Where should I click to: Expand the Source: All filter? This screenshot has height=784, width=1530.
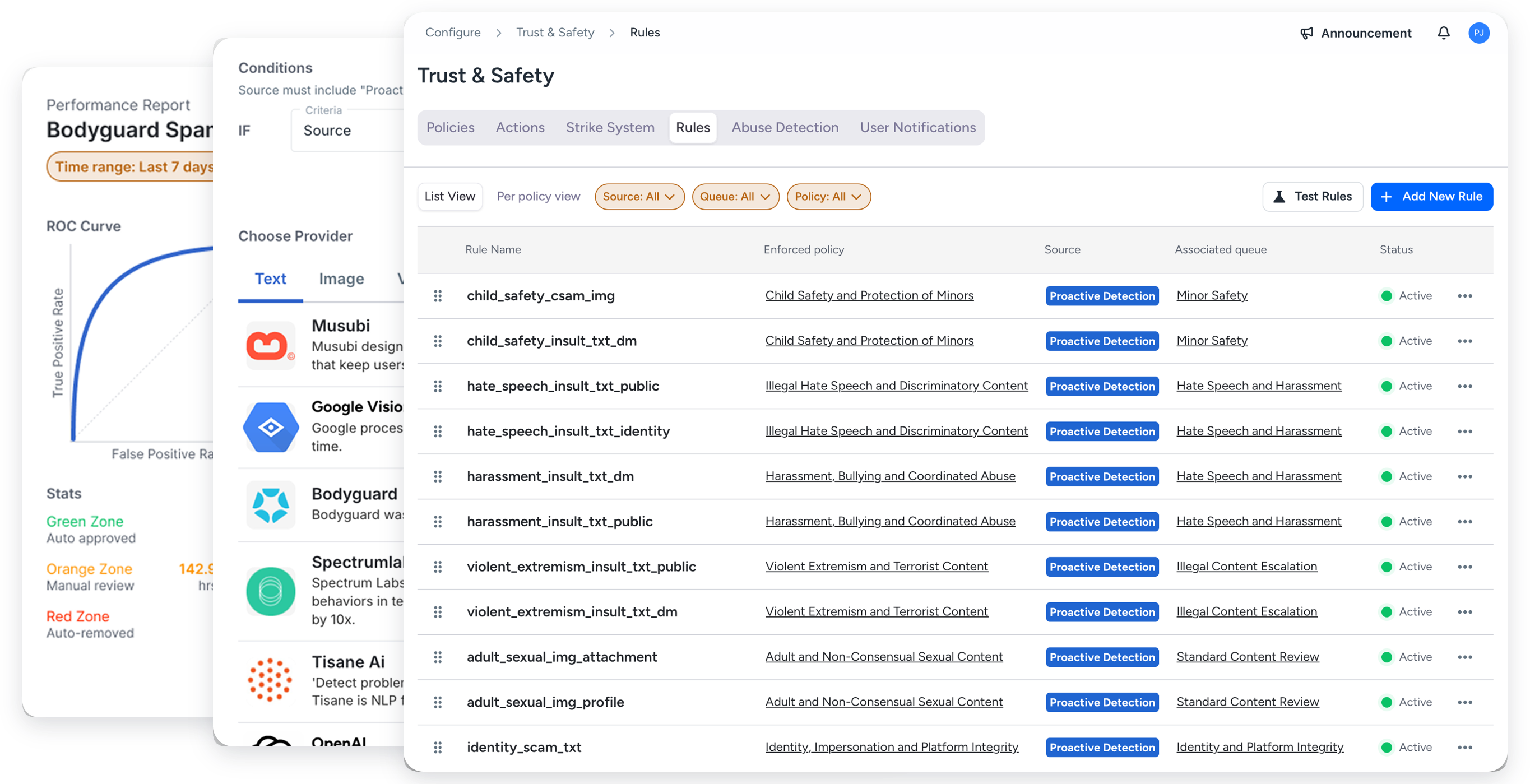coord(639,197)
